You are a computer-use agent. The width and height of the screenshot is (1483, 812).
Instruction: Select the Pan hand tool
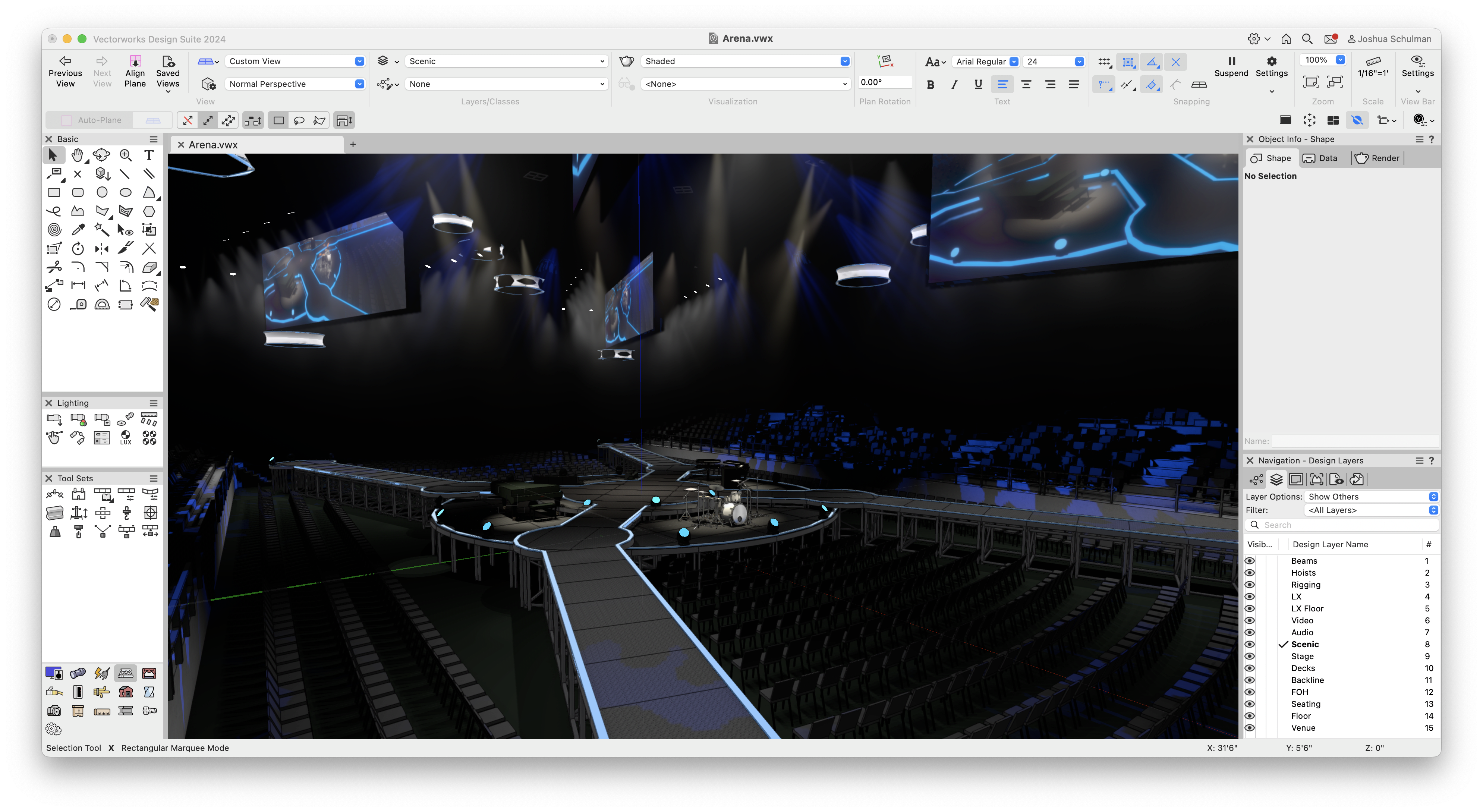click(77, 155)
